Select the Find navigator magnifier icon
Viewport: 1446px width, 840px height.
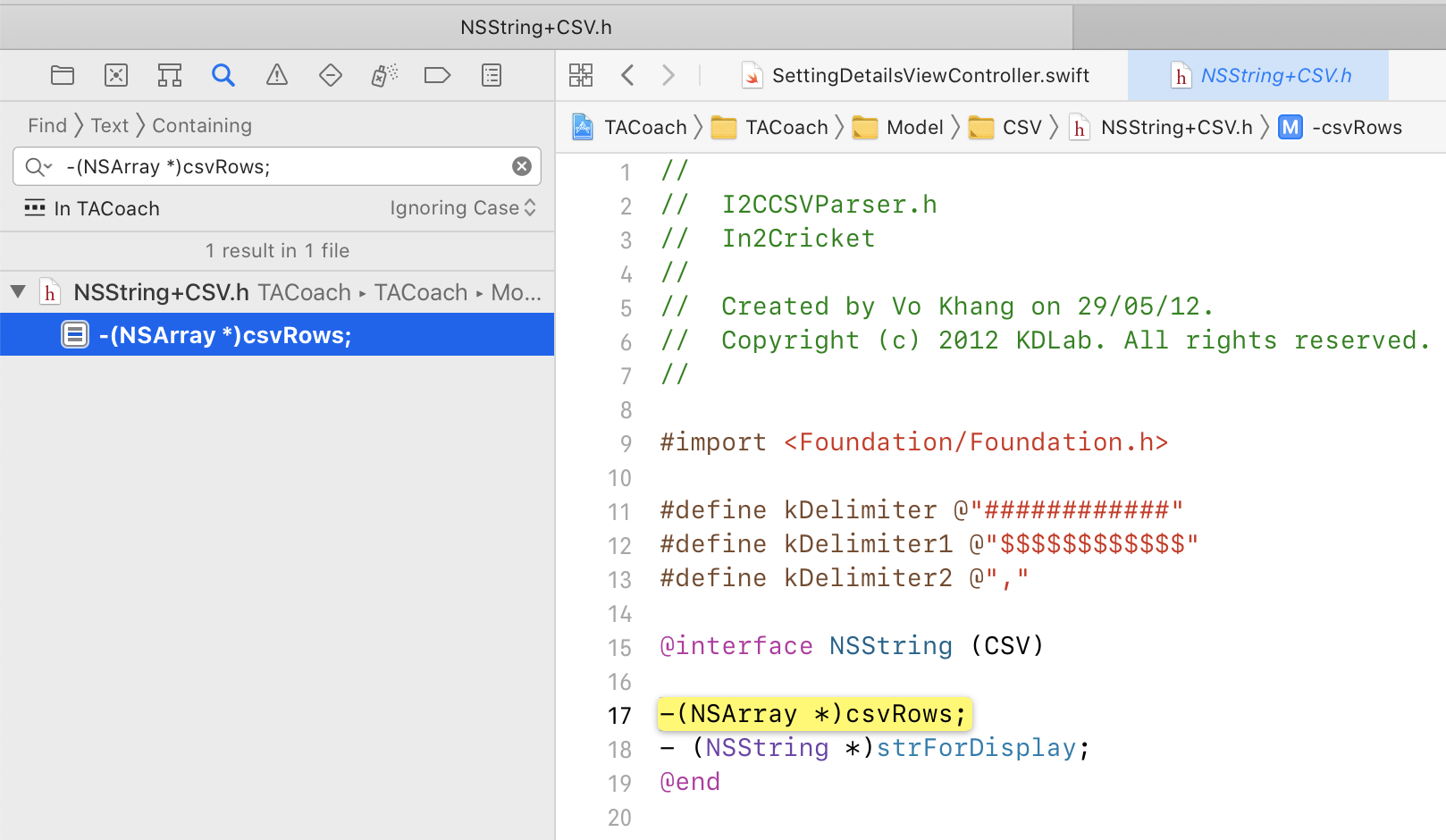[223, 75]
